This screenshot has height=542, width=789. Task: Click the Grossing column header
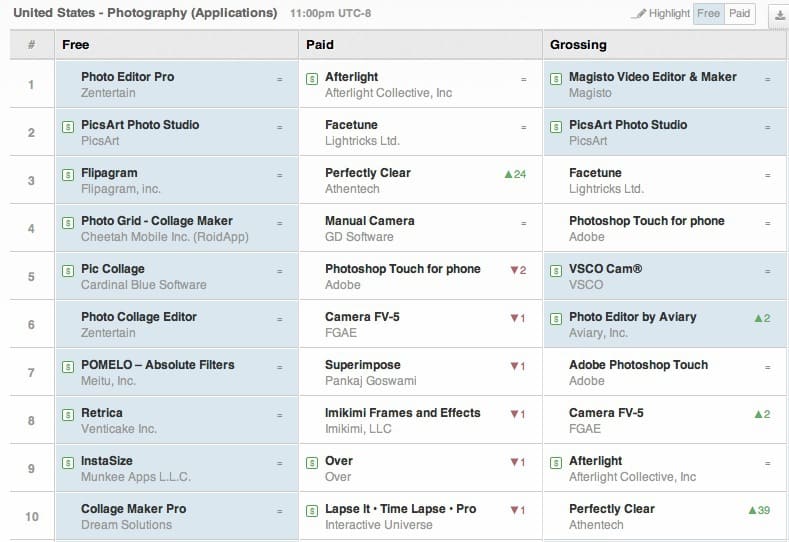point(578,45)
